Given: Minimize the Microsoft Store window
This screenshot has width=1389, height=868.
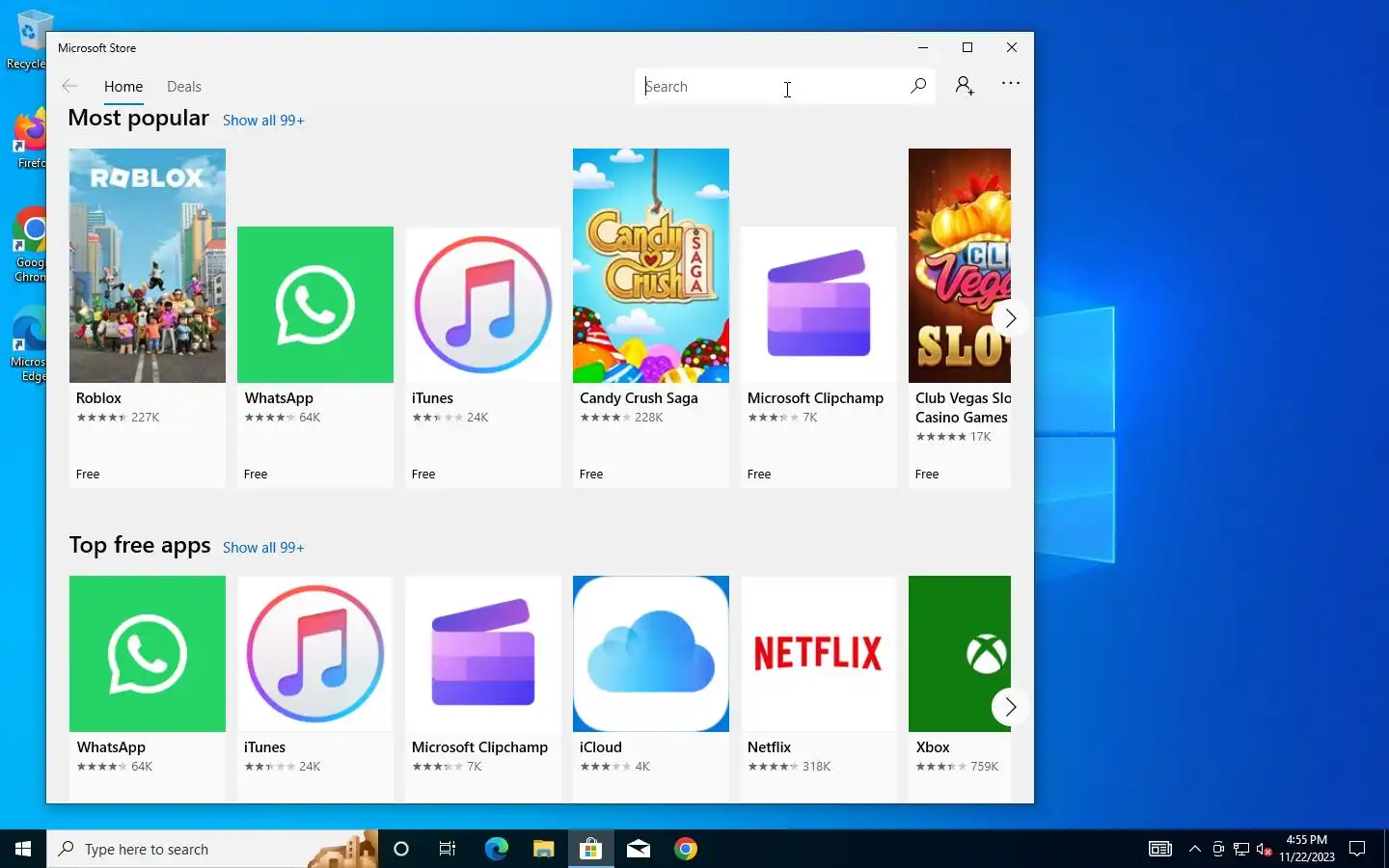Looking at the screenshot, I should click(x=923, y=47).
